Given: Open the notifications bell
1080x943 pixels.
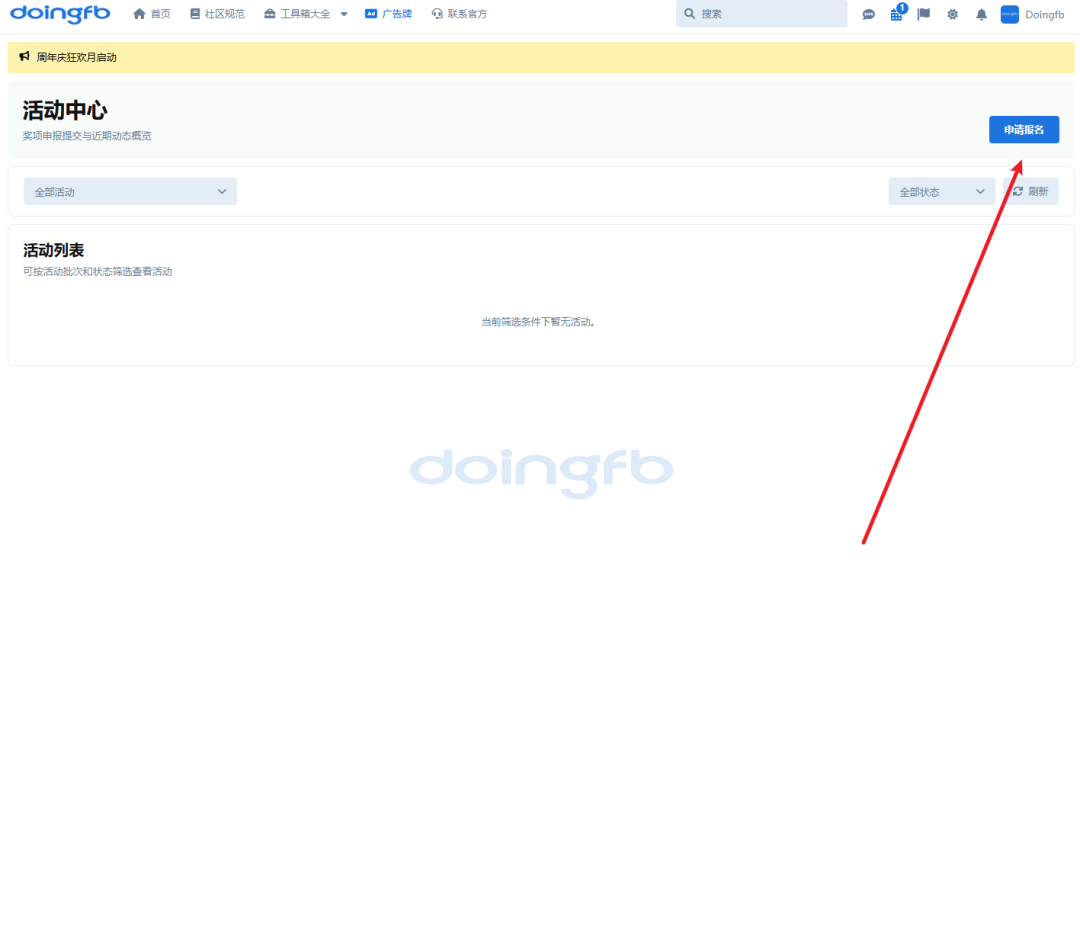Looking at the screenshot, I should 982,14.
